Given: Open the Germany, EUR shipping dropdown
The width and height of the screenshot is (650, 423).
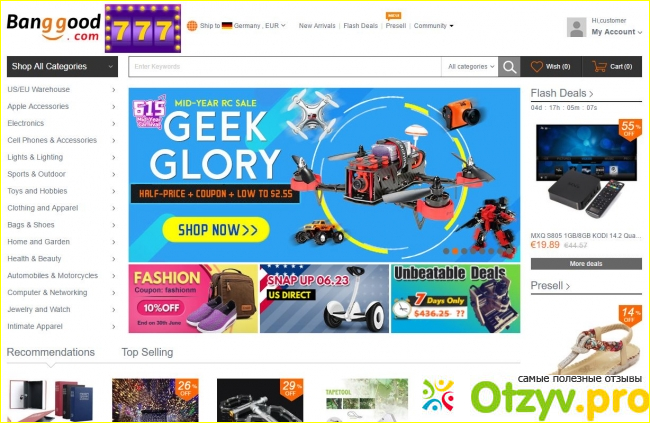Looking at the screenshot, I should pyautogui.click(x=254, y=26).
